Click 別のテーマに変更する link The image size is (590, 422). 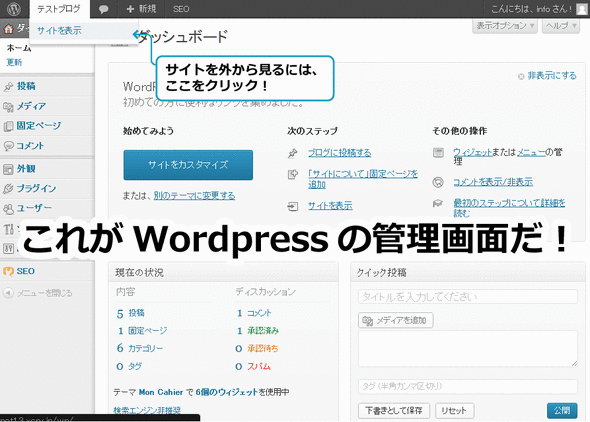click(195, 196)
